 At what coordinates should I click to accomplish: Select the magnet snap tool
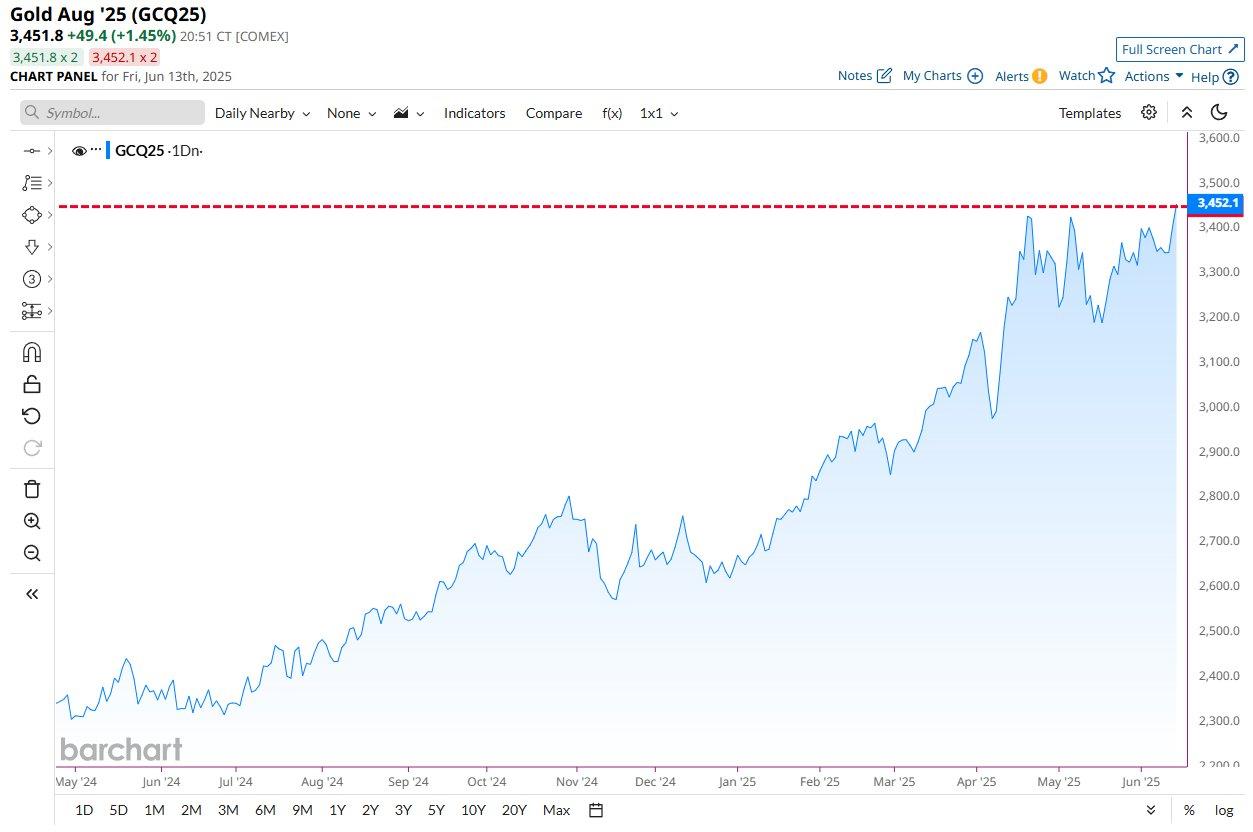point(32,352)
